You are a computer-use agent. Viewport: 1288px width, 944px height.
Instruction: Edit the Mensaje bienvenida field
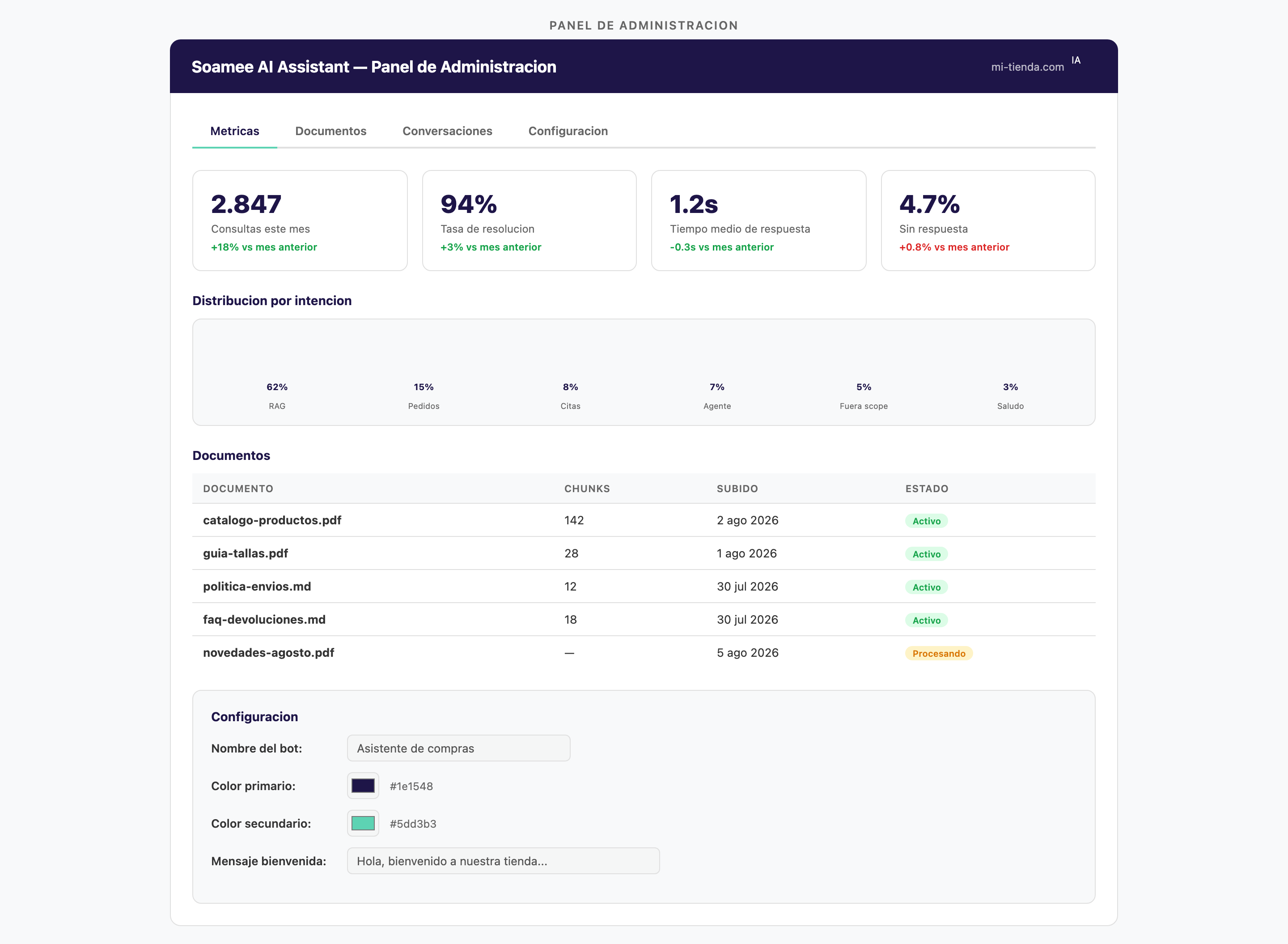(x=503, y=861)
